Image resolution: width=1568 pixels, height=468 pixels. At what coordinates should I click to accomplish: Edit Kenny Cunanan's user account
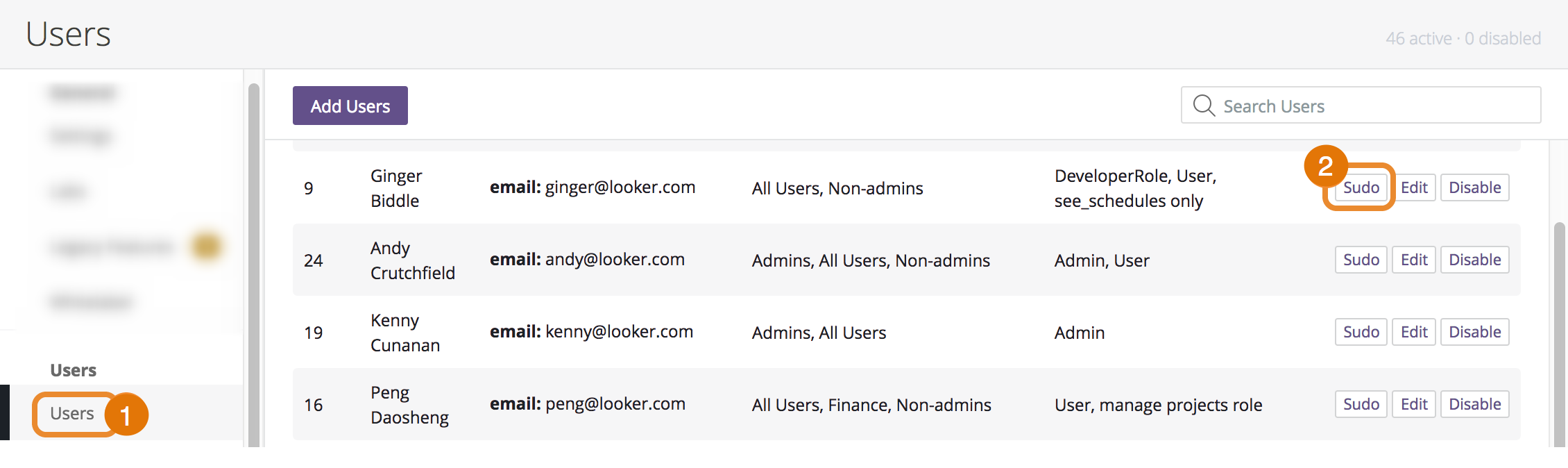click(x=1413, y=332)
